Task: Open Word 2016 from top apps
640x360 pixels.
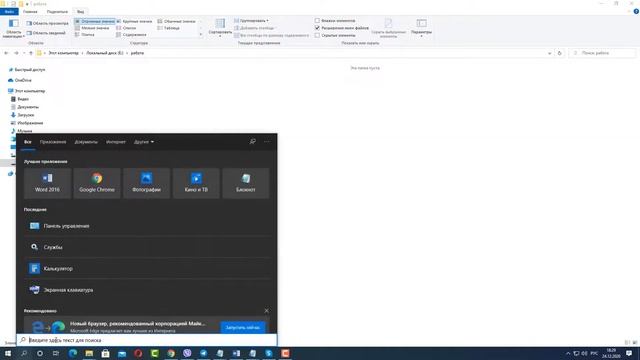Action: (47, 183)
